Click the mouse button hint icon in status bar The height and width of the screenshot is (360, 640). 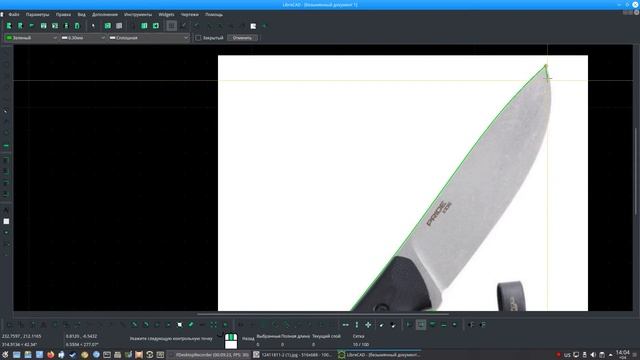(x=231, y=340)
